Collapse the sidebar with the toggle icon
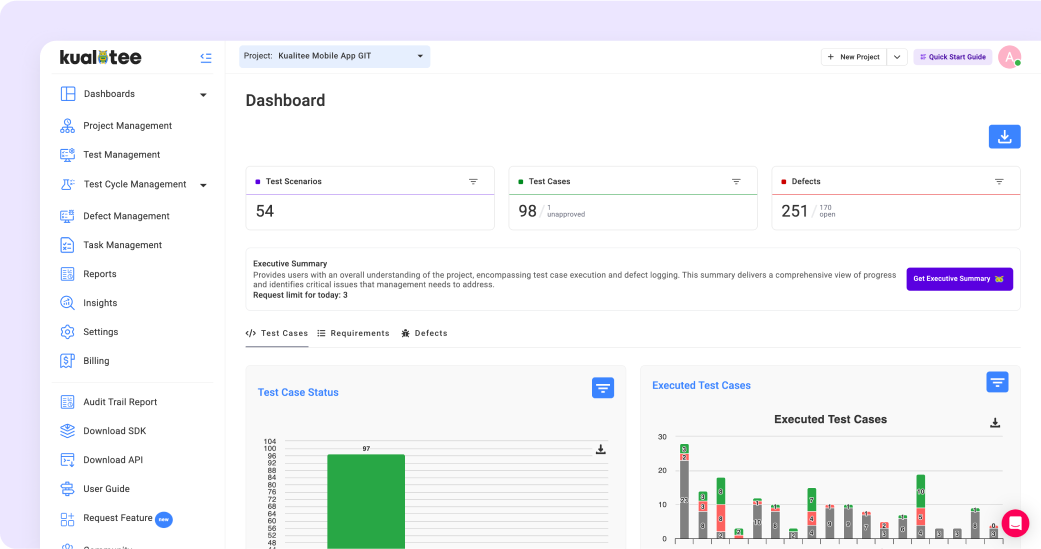This screenshot has width=1041, height=549. [x=206, y=58]
